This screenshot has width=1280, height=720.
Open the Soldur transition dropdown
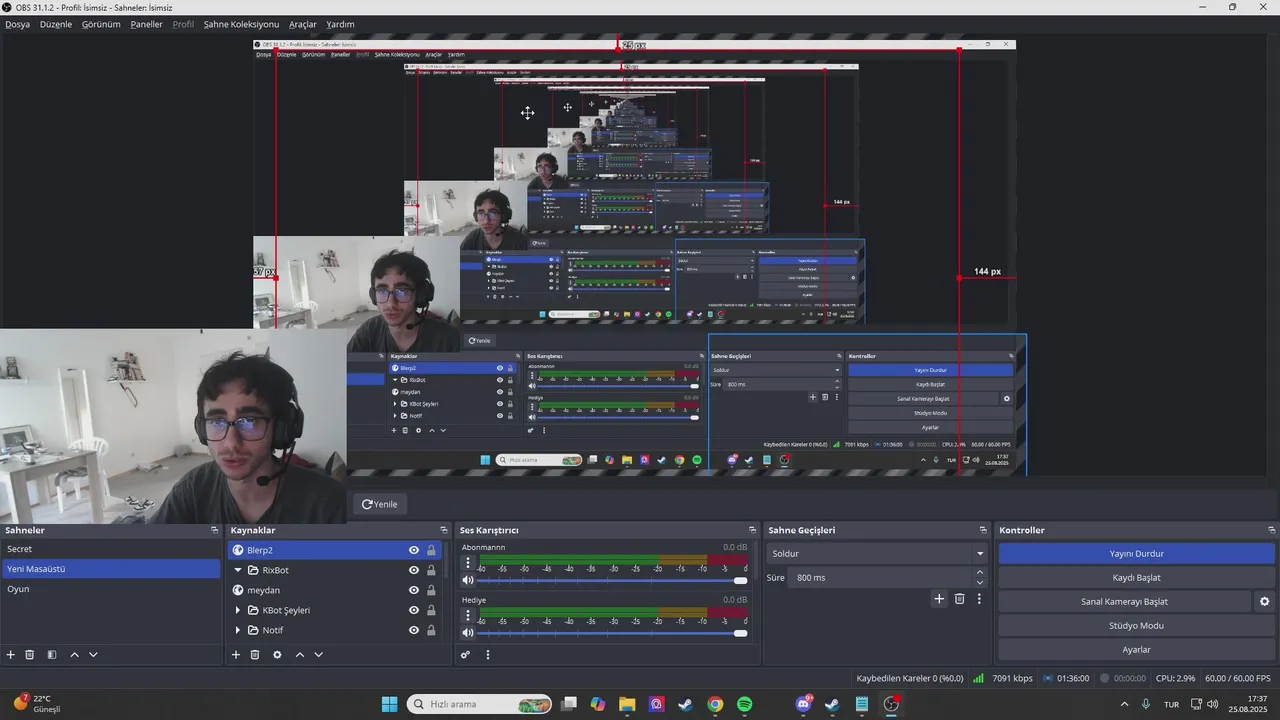point(877,554)
